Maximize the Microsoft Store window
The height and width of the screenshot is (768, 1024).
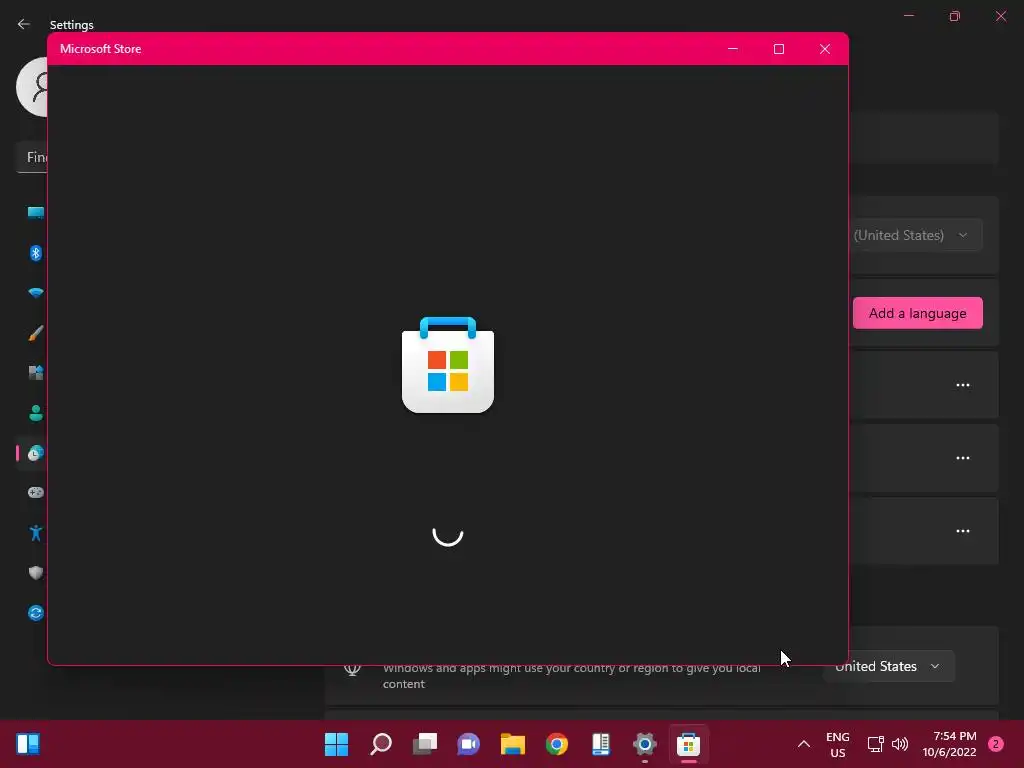pos(778,49)
